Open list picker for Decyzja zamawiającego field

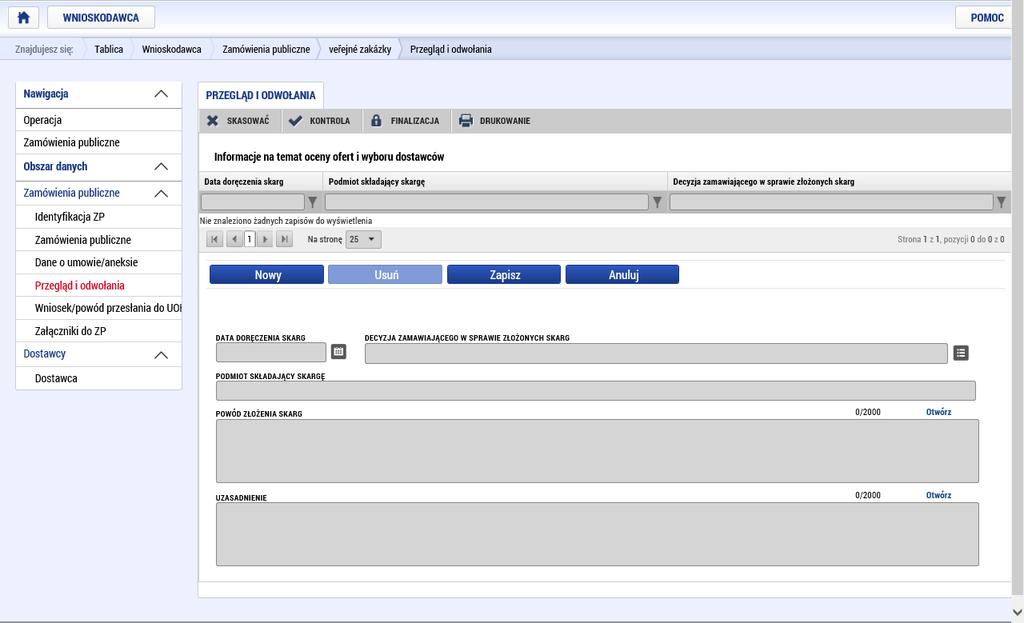pos(961,353)
